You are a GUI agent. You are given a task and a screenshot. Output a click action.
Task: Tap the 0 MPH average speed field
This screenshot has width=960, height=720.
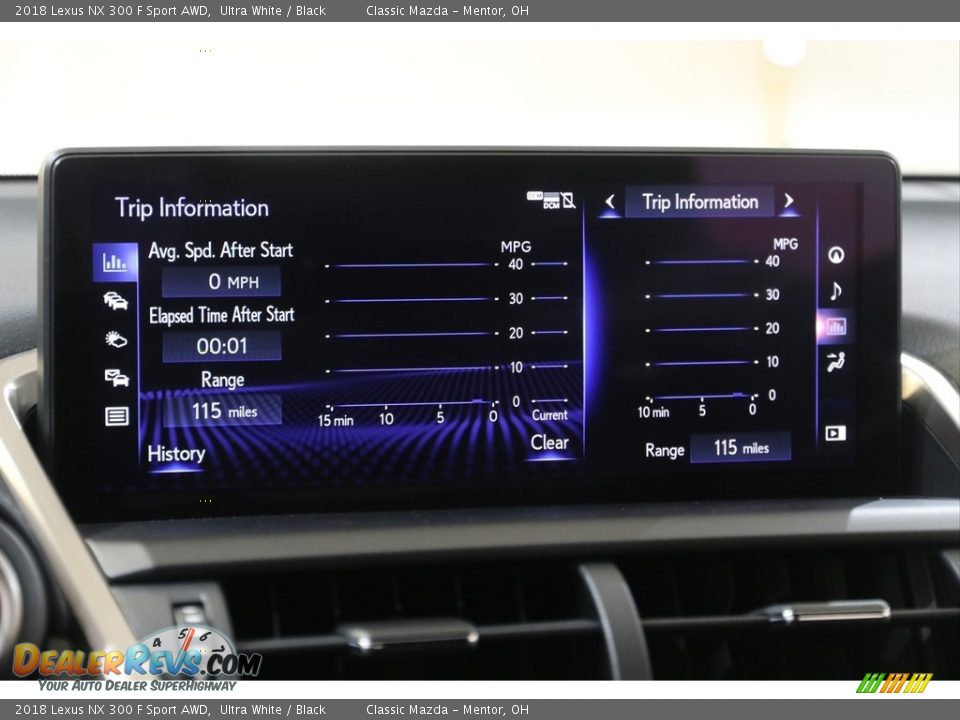pyautogui.click(x=222, y=282)
